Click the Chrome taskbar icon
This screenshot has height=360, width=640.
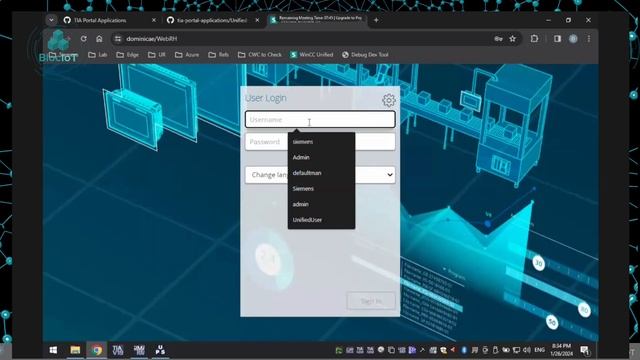tap(97, 350)
